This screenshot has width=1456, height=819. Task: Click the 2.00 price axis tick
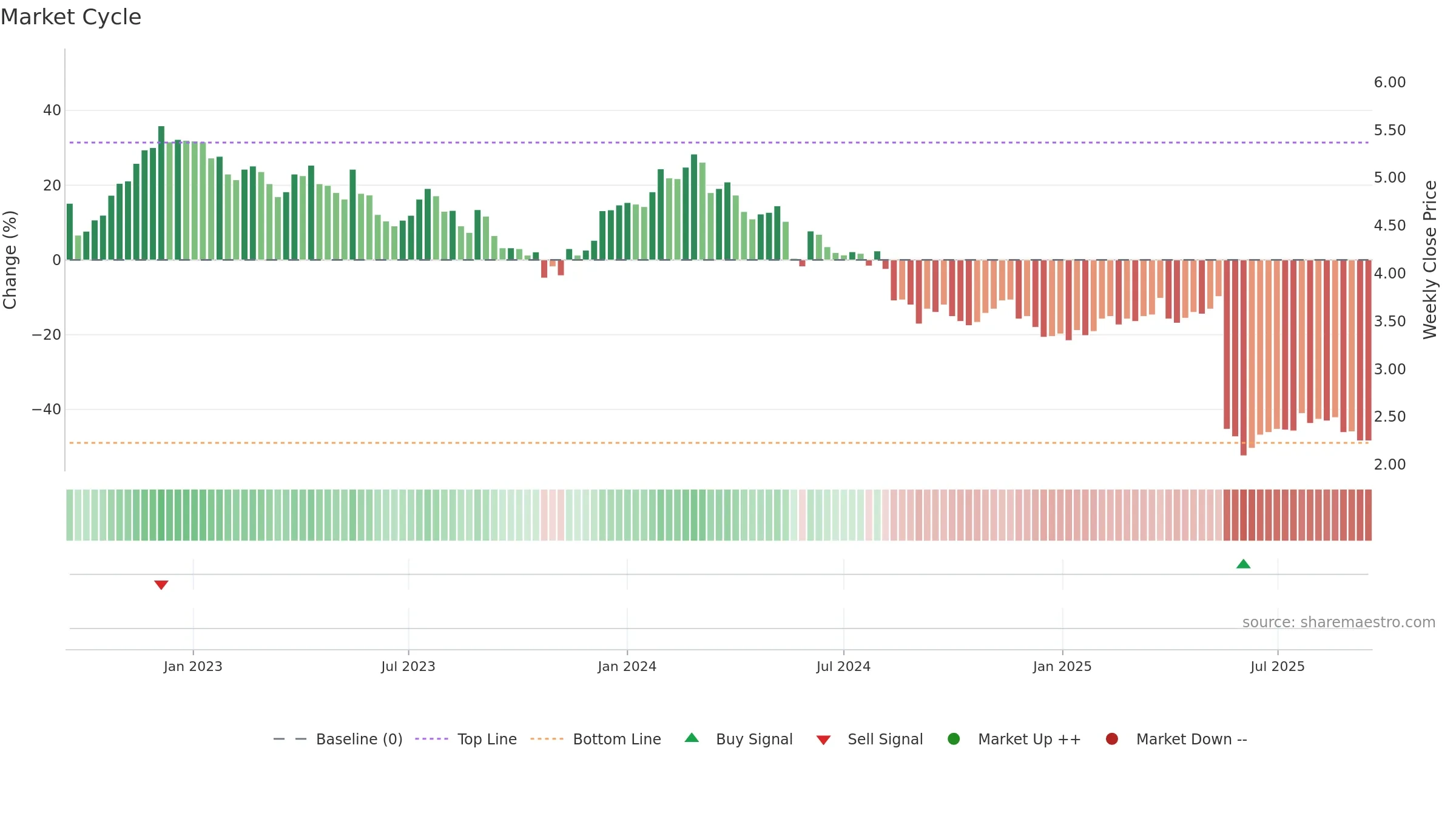(1390, 465)
